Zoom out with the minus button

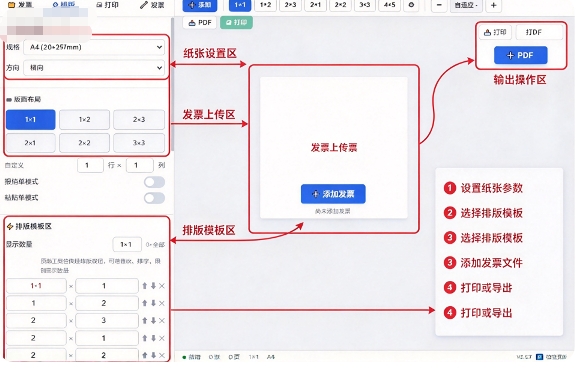[439, 5]
